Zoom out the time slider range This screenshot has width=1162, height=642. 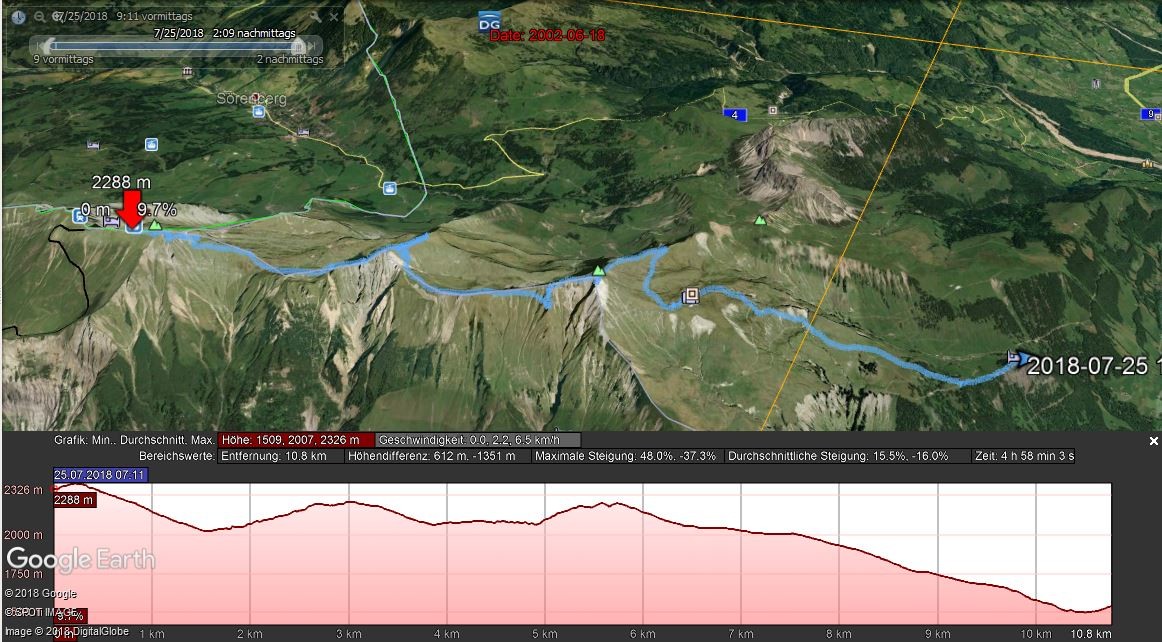tap(38, 17)
